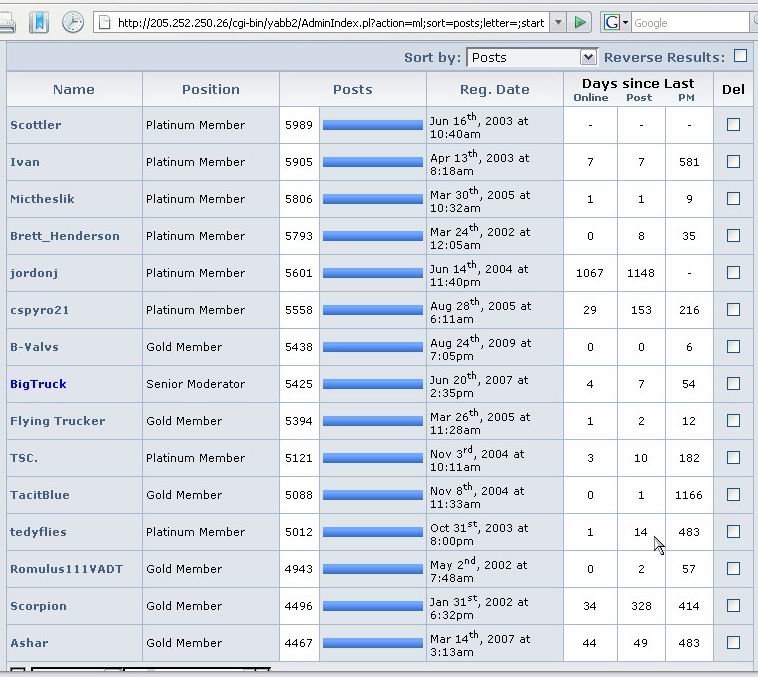The image size is (758, 677).
Task: Tick the delete checkbox for cspyro21
Action: 733,310
